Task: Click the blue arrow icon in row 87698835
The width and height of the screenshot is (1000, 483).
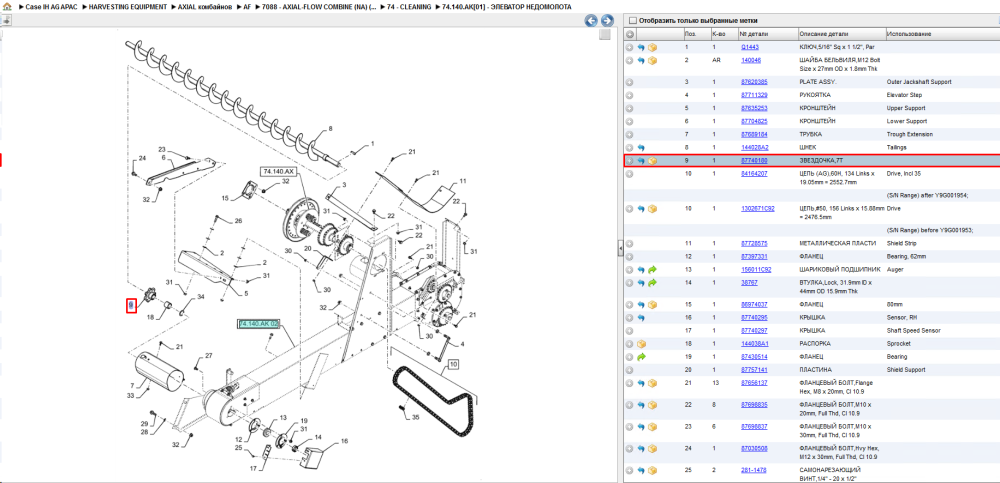Action: coord(641,405)
